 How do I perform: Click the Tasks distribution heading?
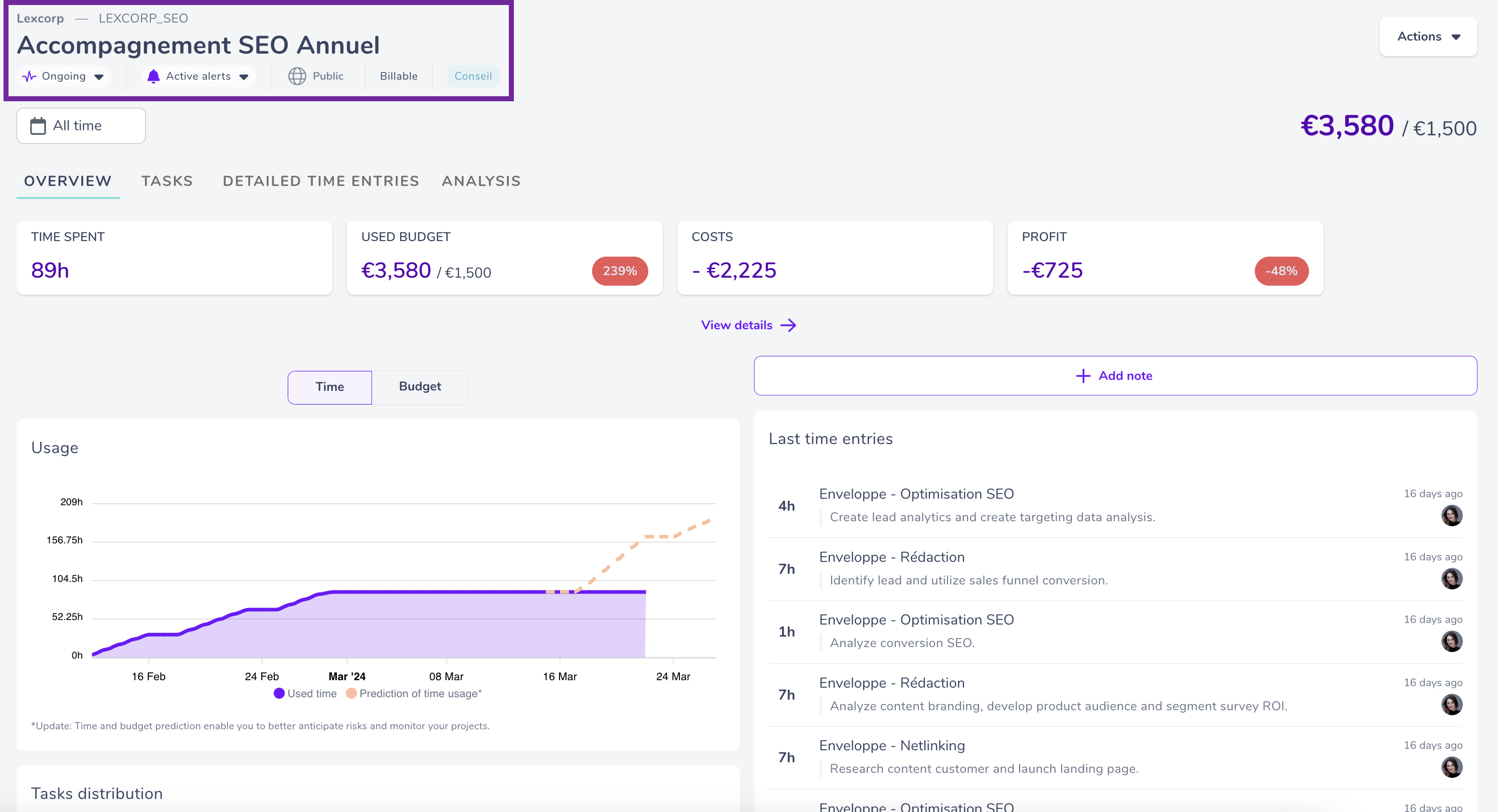click(x=97, y=793)
